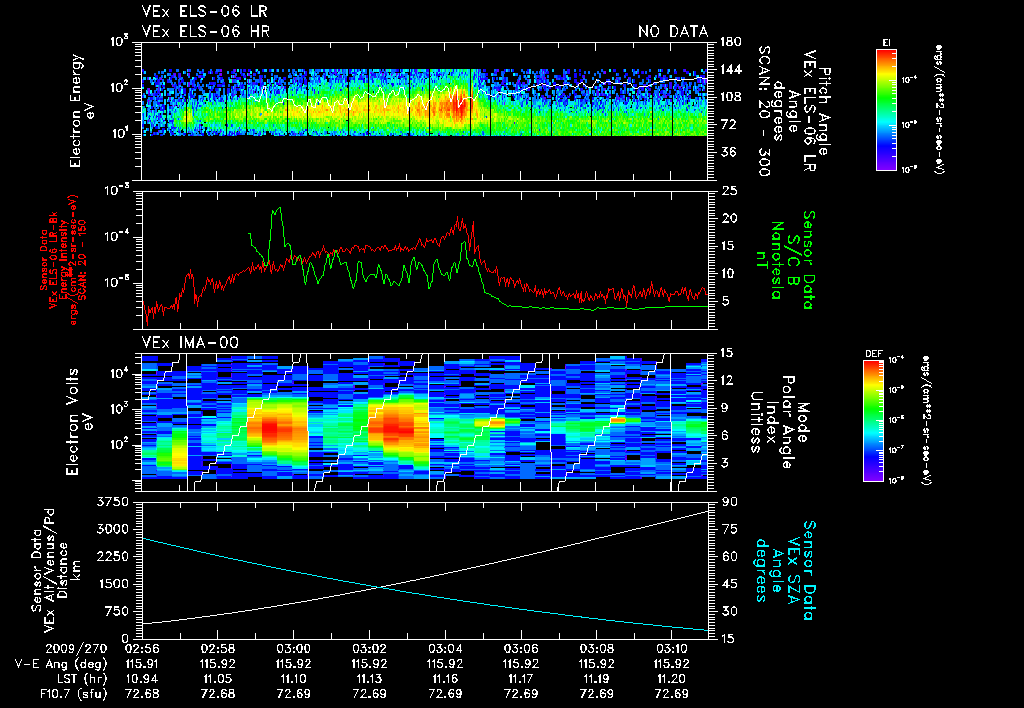The image size is (1024, 708).
Task: Click the 115.91 V-E angle value
Action: point(142,664)
